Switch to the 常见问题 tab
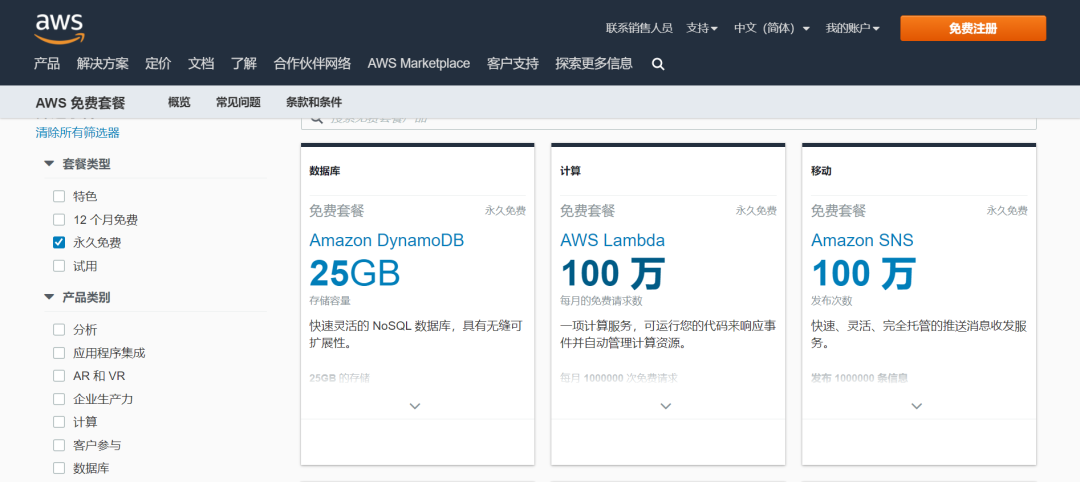This screenshot has width=1080, height=482. click(x=238, y=103)
